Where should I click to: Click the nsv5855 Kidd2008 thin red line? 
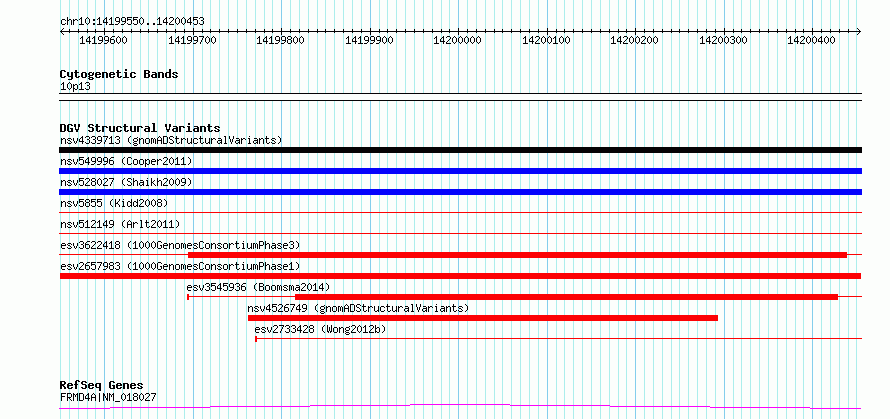(x=460, y=212)
